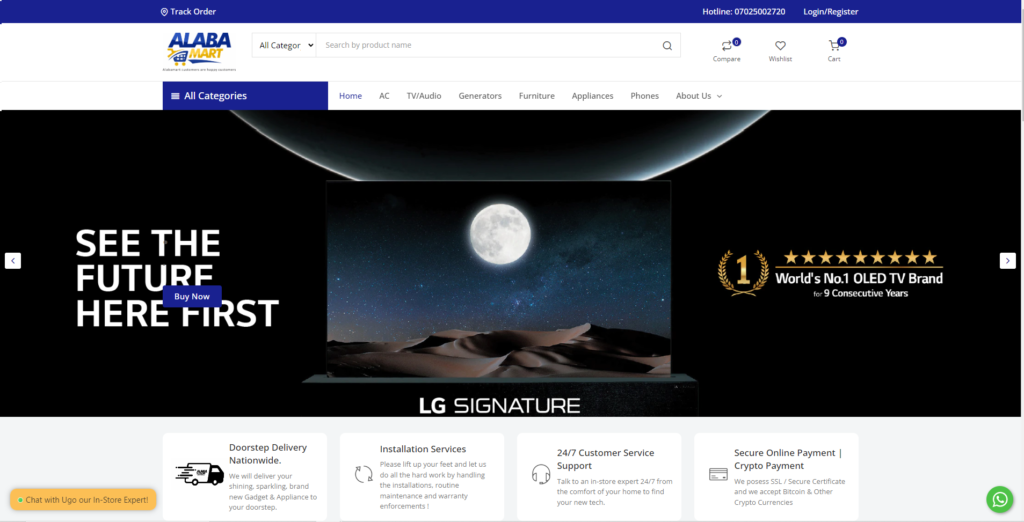Advance to next slide arrow
Image resolution: width=1024 pixels, height=522 pixels.
click(x=1008, y=261)
